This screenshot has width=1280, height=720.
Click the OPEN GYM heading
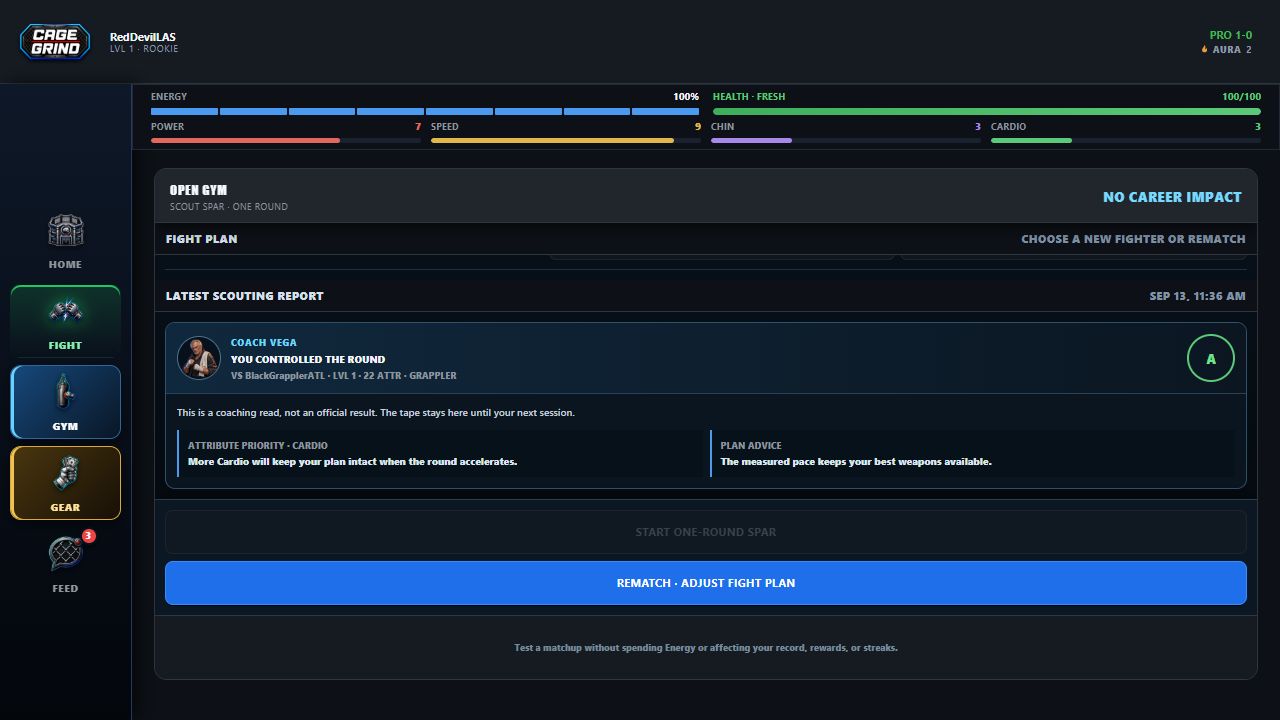[x=198, y=190]
